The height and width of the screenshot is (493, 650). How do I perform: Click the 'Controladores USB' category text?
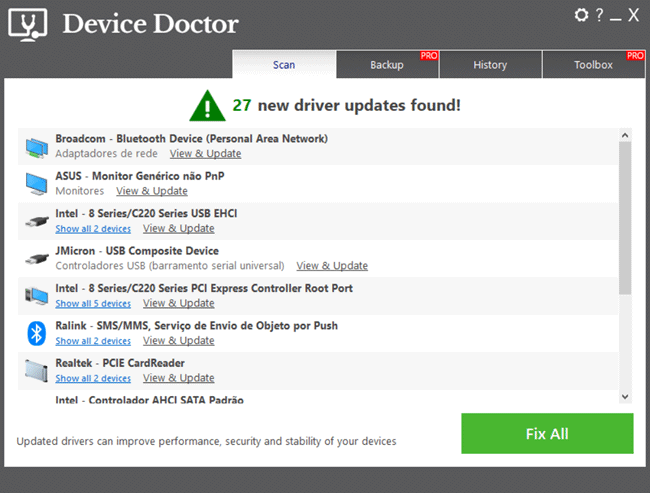tap(170, 265)
